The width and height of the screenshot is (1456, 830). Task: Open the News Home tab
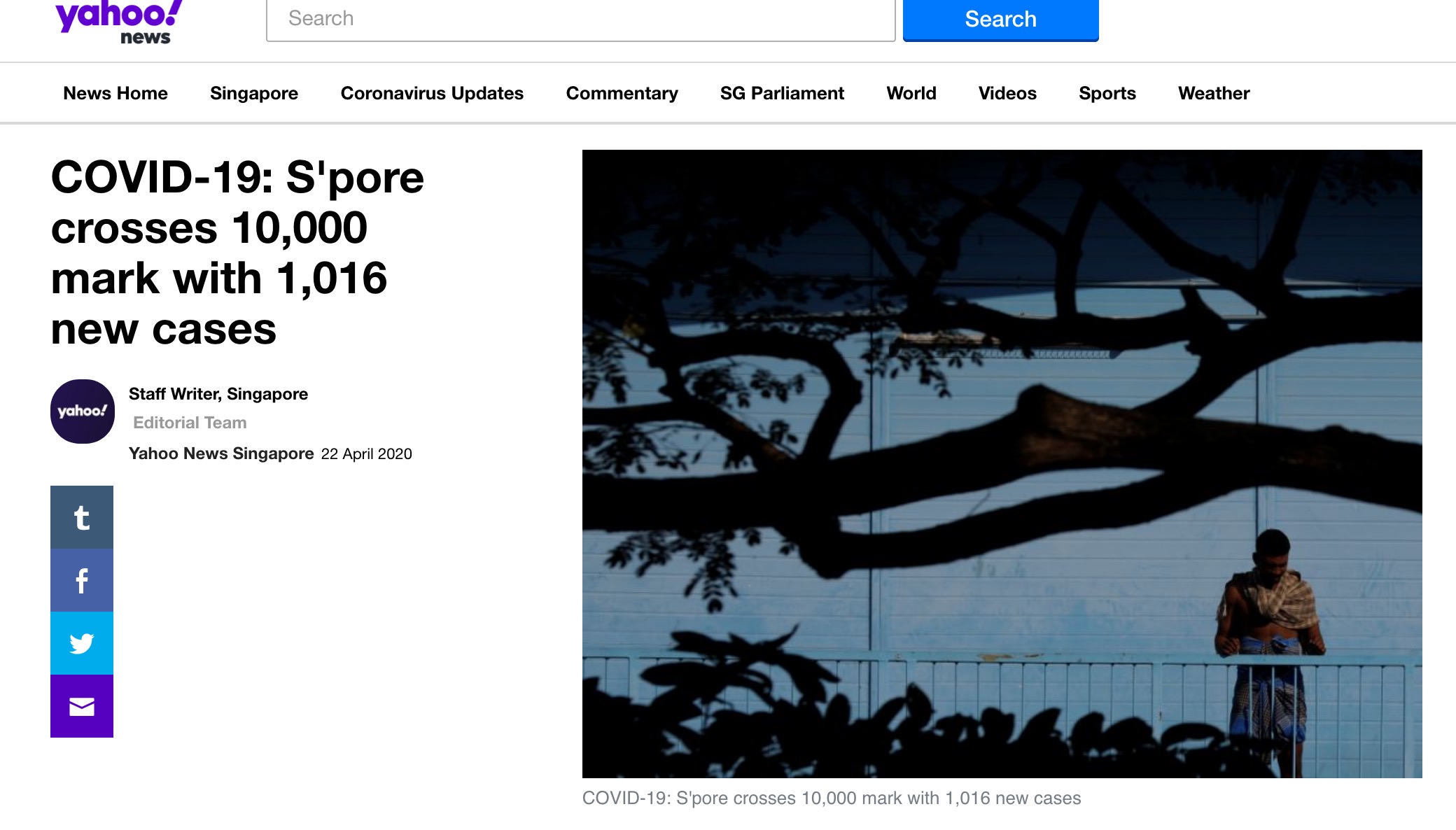coord(115,93)
